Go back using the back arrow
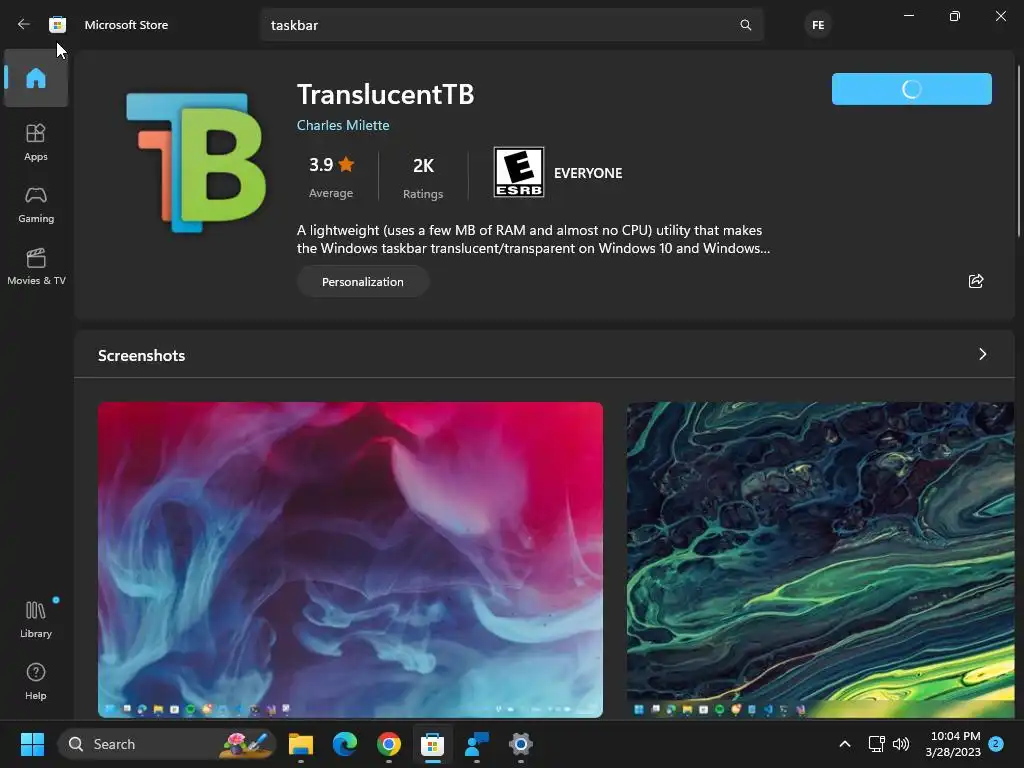This screenshot has height=768, width=1024. 24,25
